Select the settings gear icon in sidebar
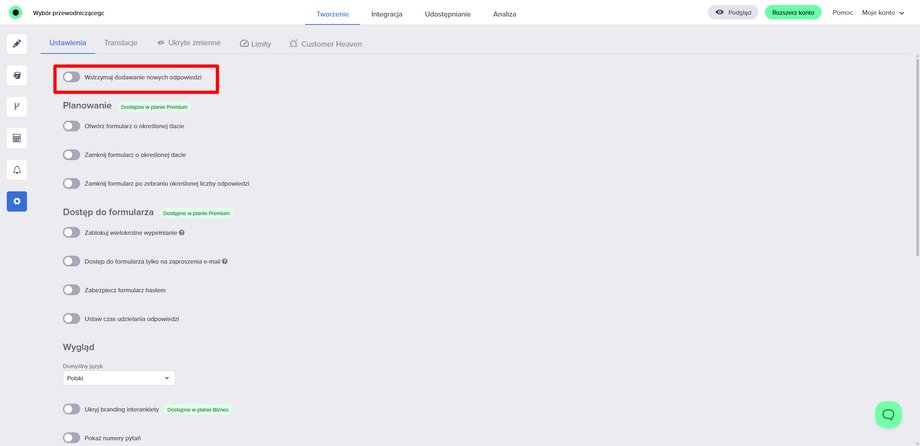 [x=17, y=201]
